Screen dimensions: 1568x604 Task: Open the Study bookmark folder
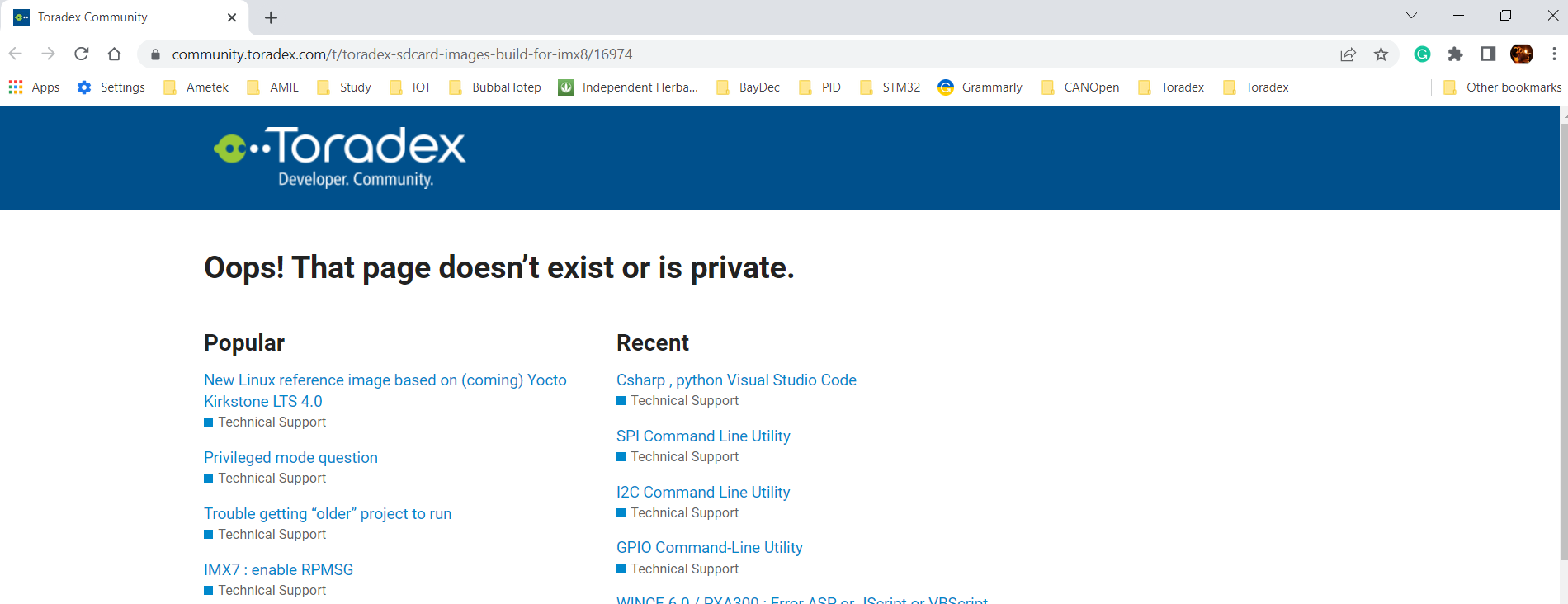click(343, 87)
